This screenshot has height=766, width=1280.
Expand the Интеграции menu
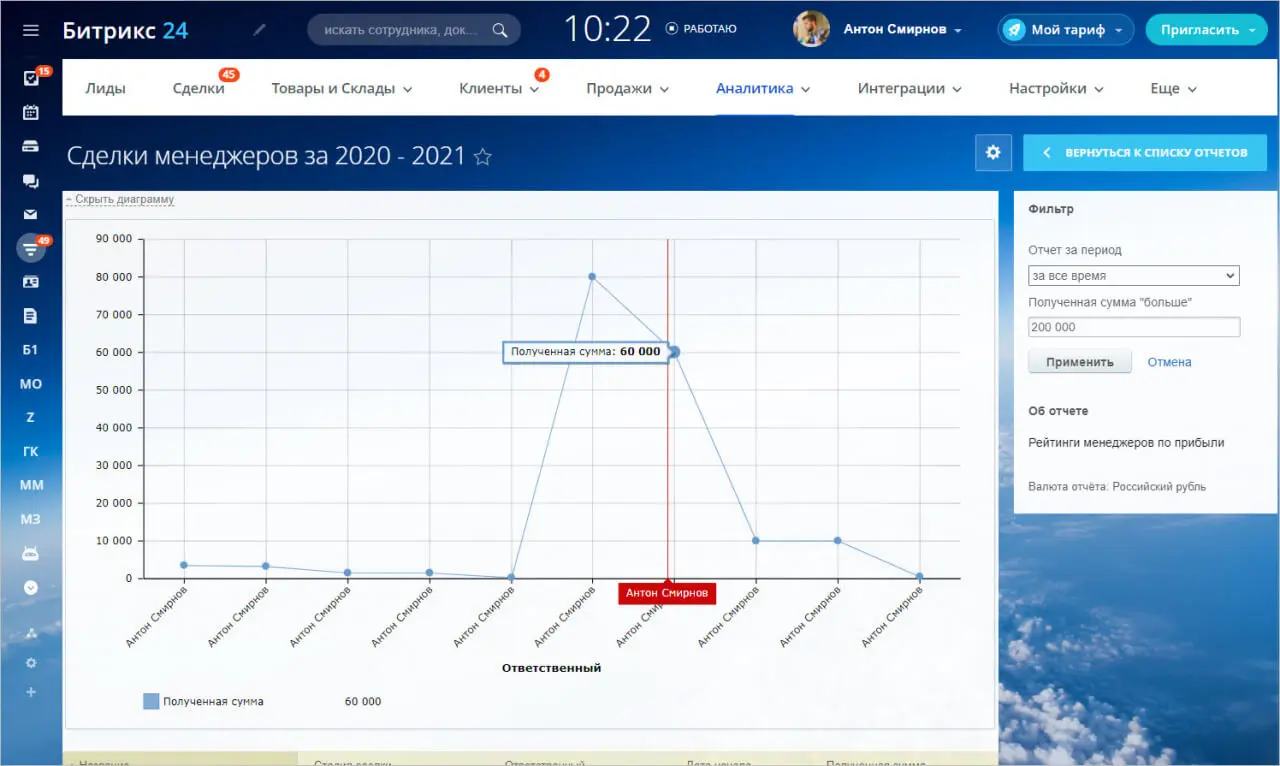[x=910, y=88]
